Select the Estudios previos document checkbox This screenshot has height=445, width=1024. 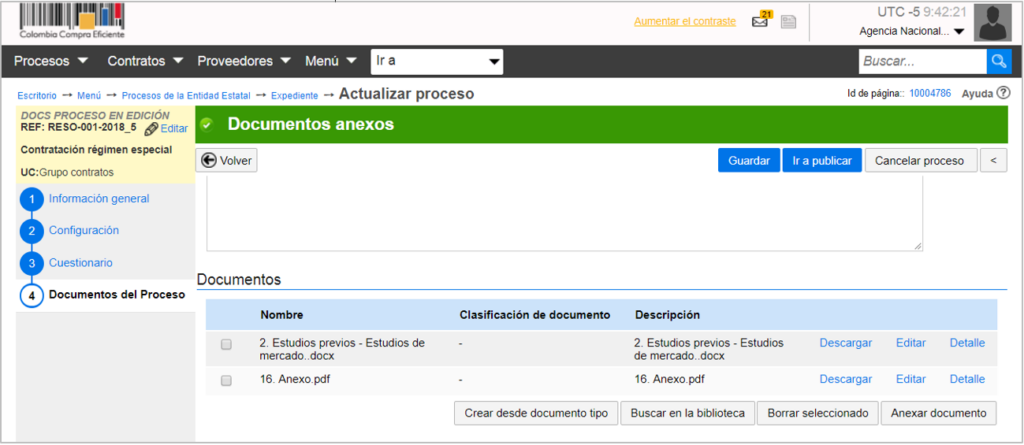tap(226, 344)
